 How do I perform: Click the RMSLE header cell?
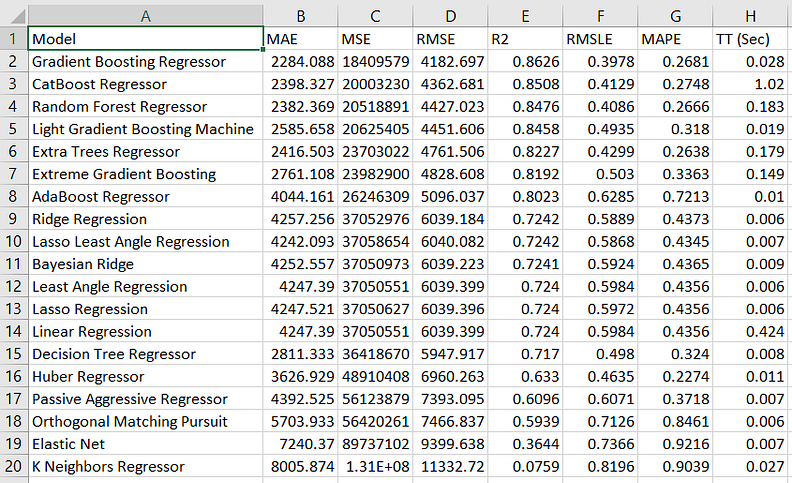tap(601, 39)
